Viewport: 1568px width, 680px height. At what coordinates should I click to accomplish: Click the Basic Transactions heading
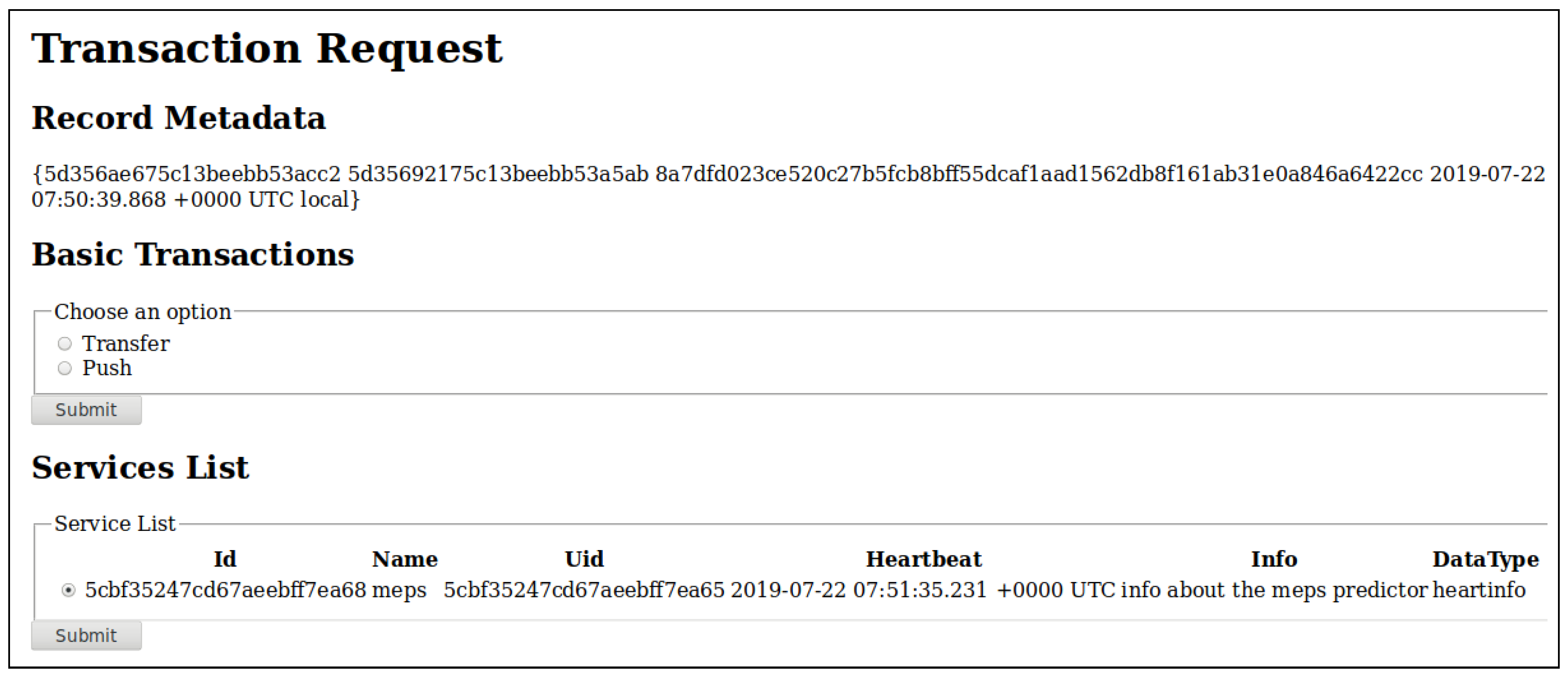tap(192, 254)
